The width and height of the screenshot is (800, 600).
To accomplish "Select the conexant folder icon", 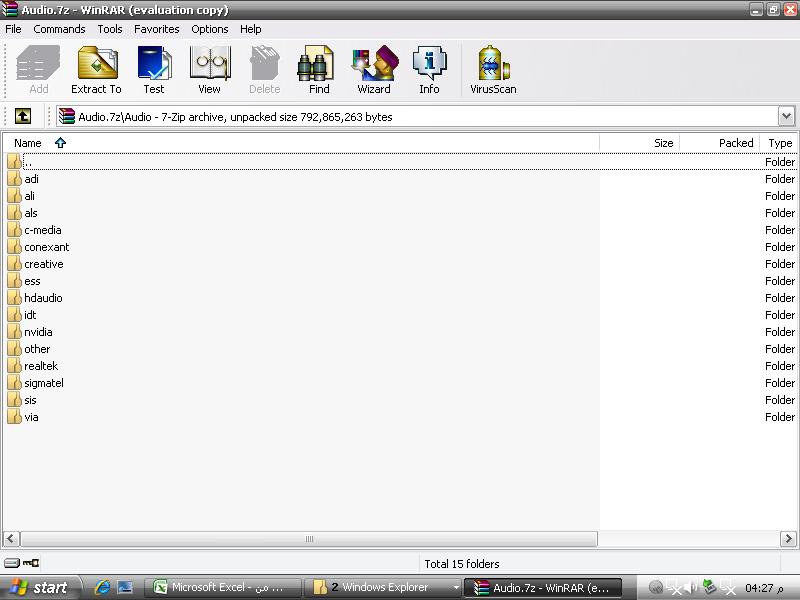I will 15,247.
